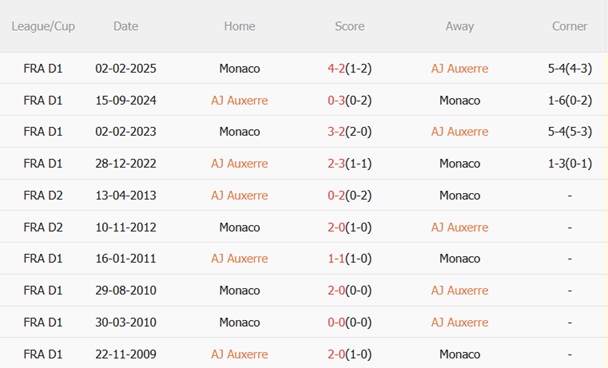Click the League/Cup column header

coord(43,26)
